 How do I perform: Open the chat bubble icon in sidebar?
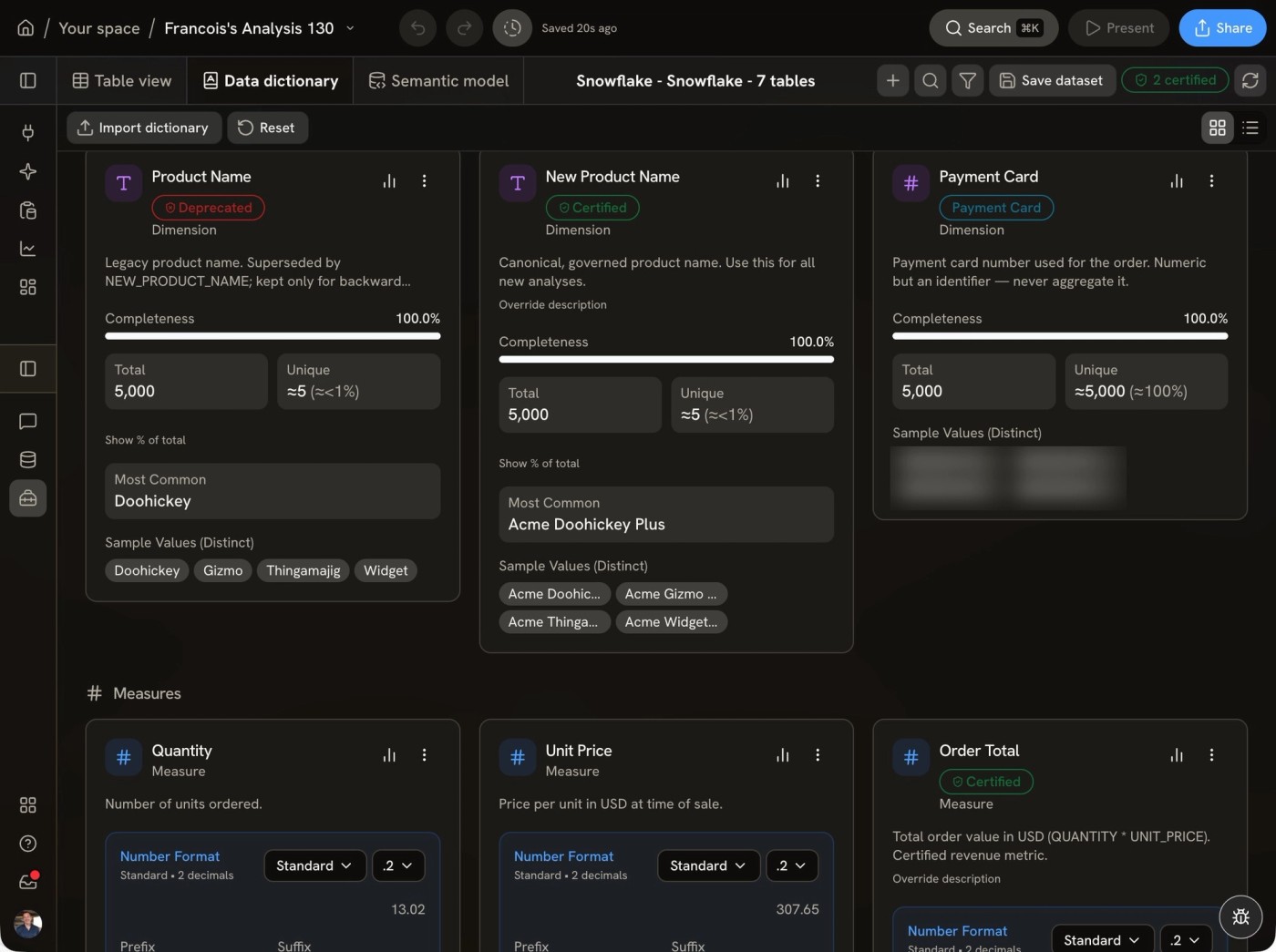(x=28, y=422)
